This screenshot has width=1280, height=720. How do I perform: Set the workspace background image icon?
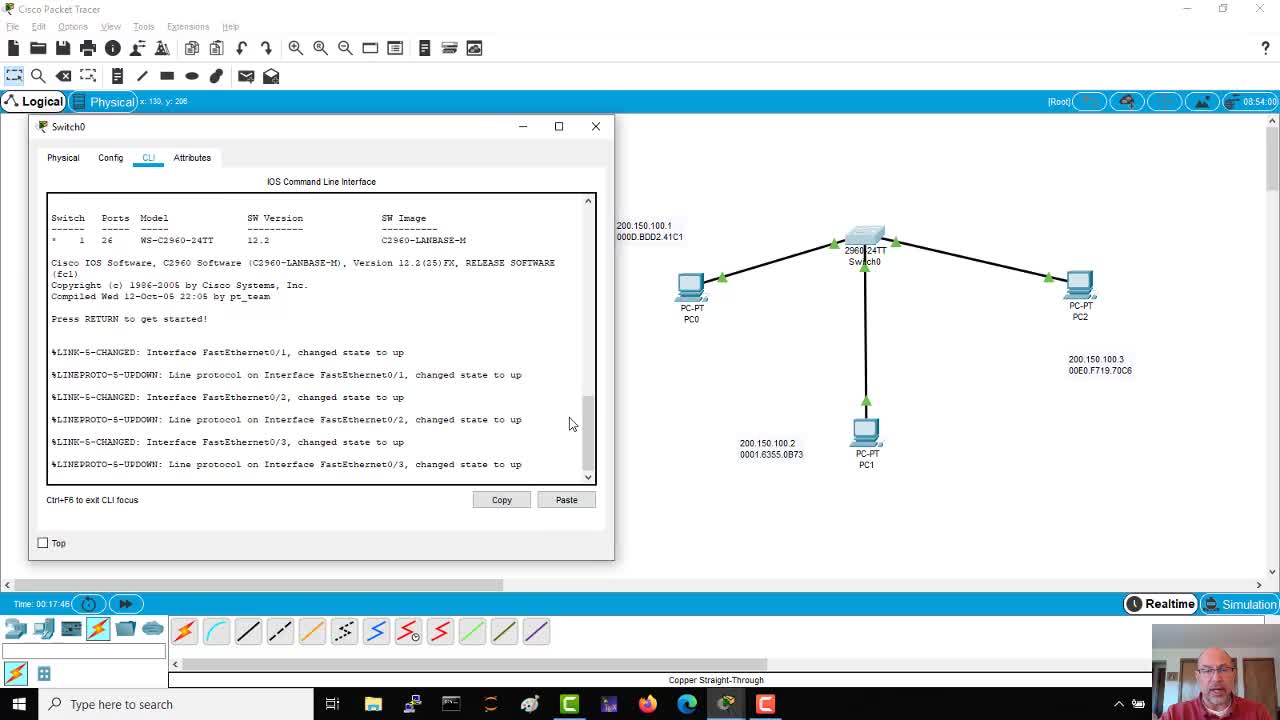(1203, 101)
